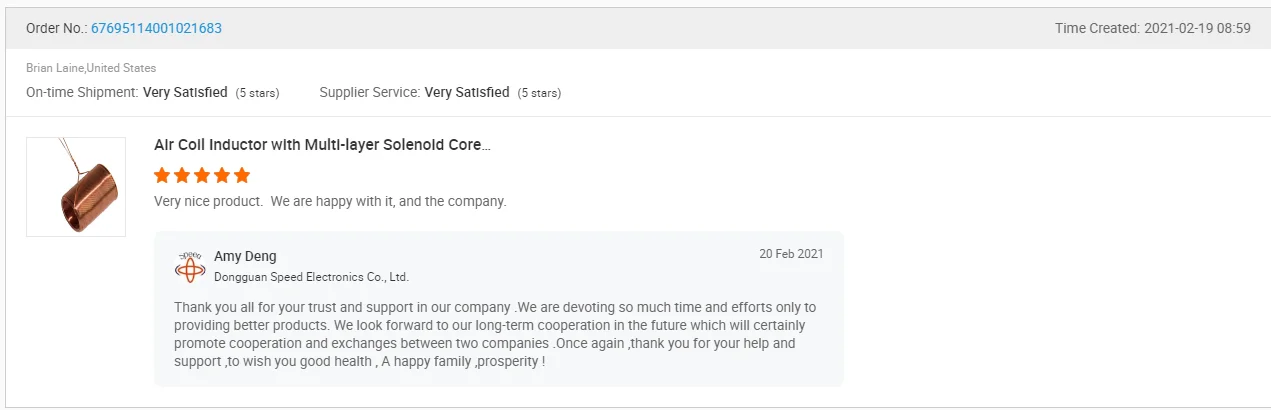Click the Time Created timestamp

point(1152,28)
